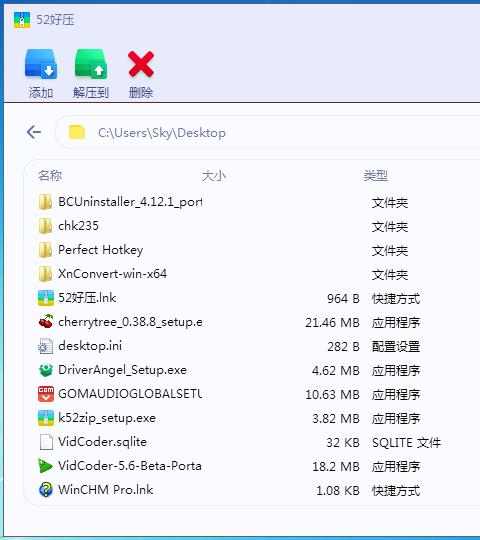Screen dimensions: 480x540
Task: Click the 52好压 app logo in title bar
Action: point(22,20)
